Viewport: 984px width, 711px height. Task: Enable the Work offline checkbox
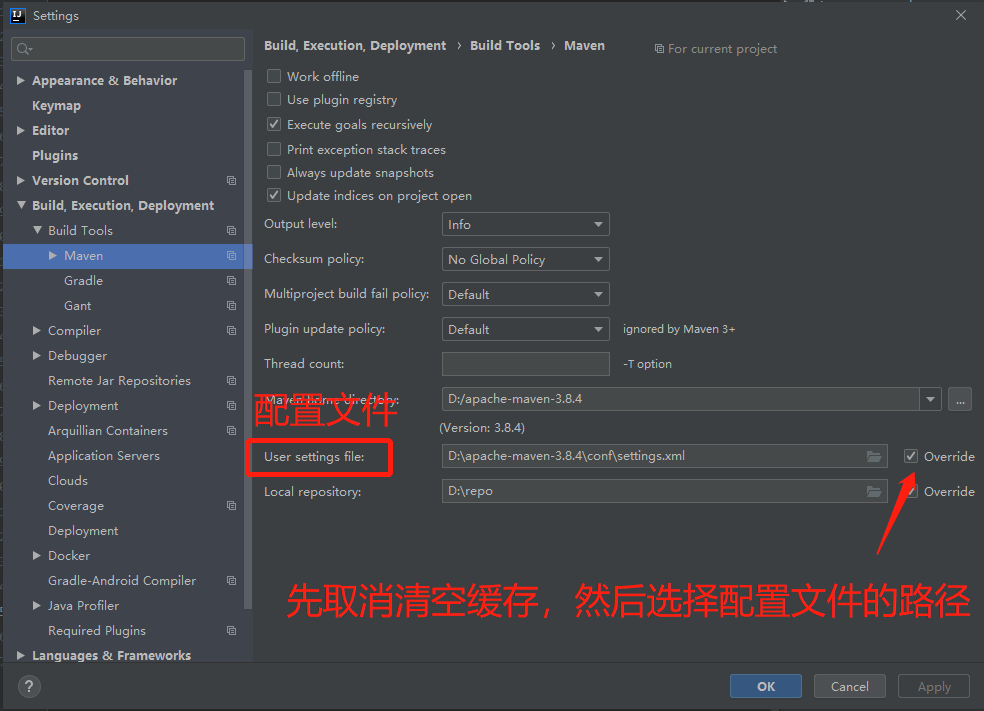(x=274, y=77)
